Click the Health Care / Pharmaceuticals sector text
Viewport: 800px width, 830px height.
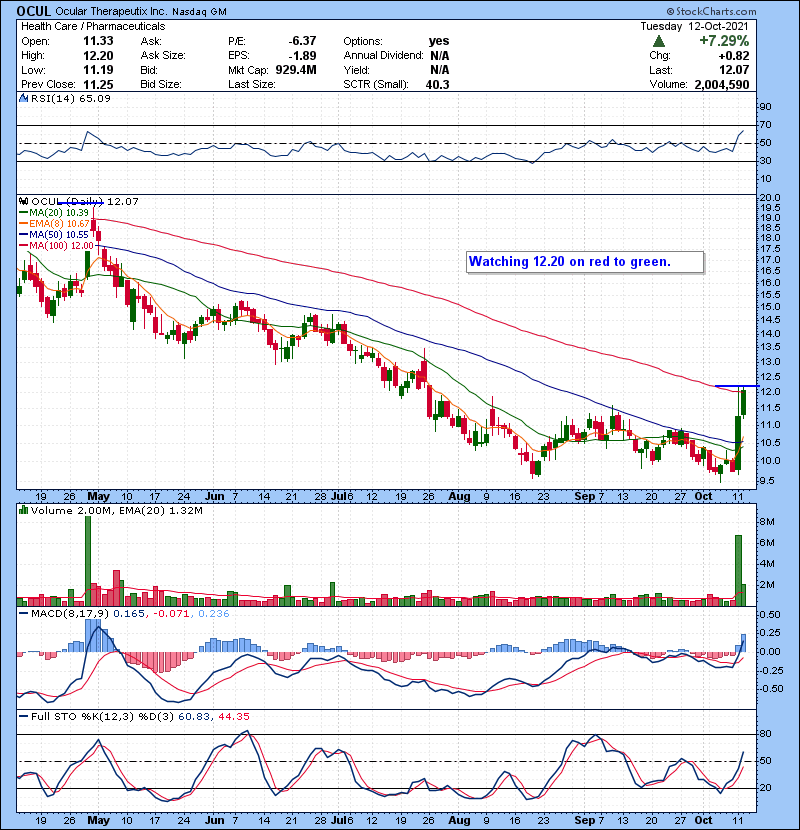(93, 26)
